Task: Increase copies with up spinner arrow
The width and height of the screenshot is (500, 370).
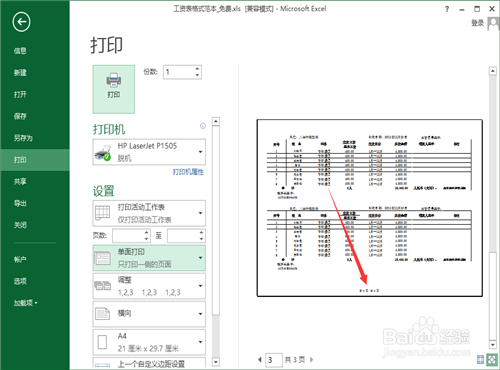Action: 197,69
